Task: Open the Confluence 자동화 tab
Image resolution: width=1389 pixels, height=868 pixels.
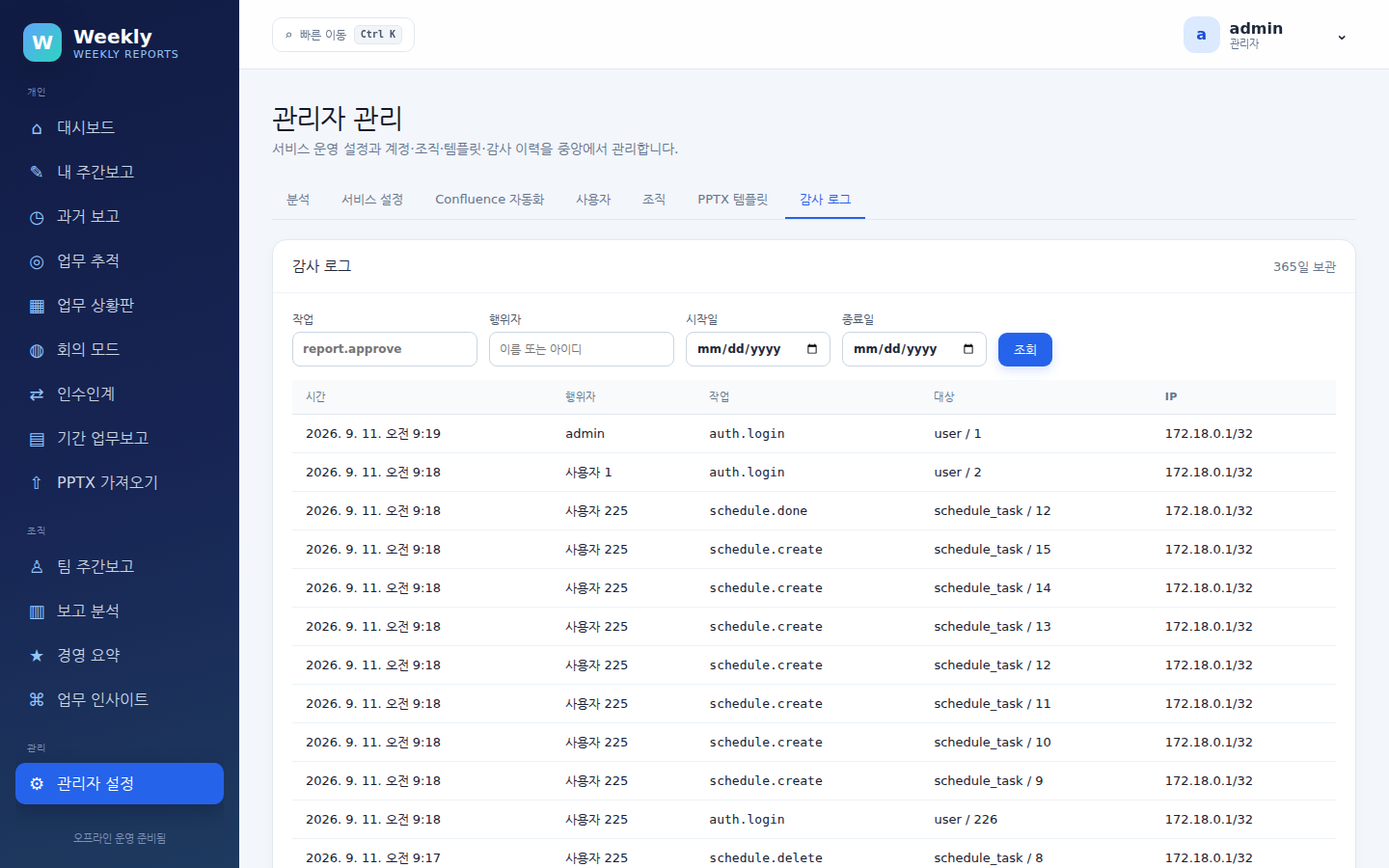Action: coord(490,200)
